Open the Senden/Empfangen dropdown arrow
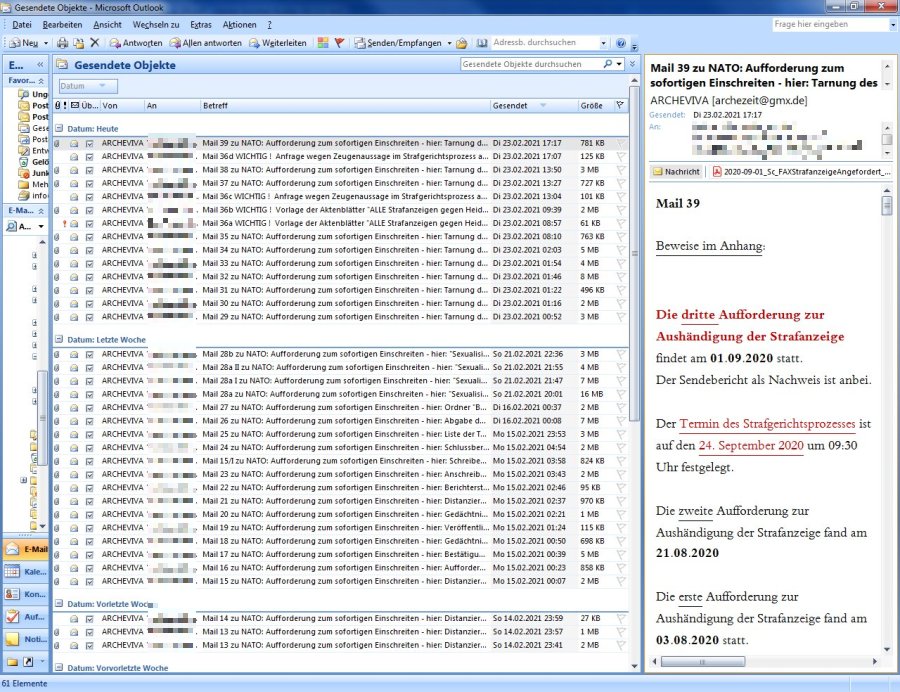This screenshot has width=900, height=692. [449, 43]
